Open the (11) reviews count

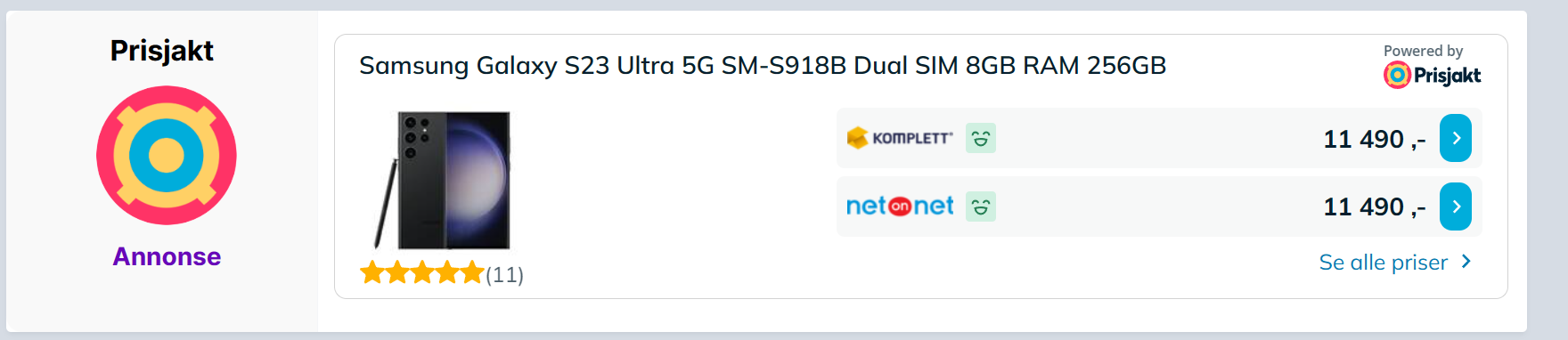point(504,275)
